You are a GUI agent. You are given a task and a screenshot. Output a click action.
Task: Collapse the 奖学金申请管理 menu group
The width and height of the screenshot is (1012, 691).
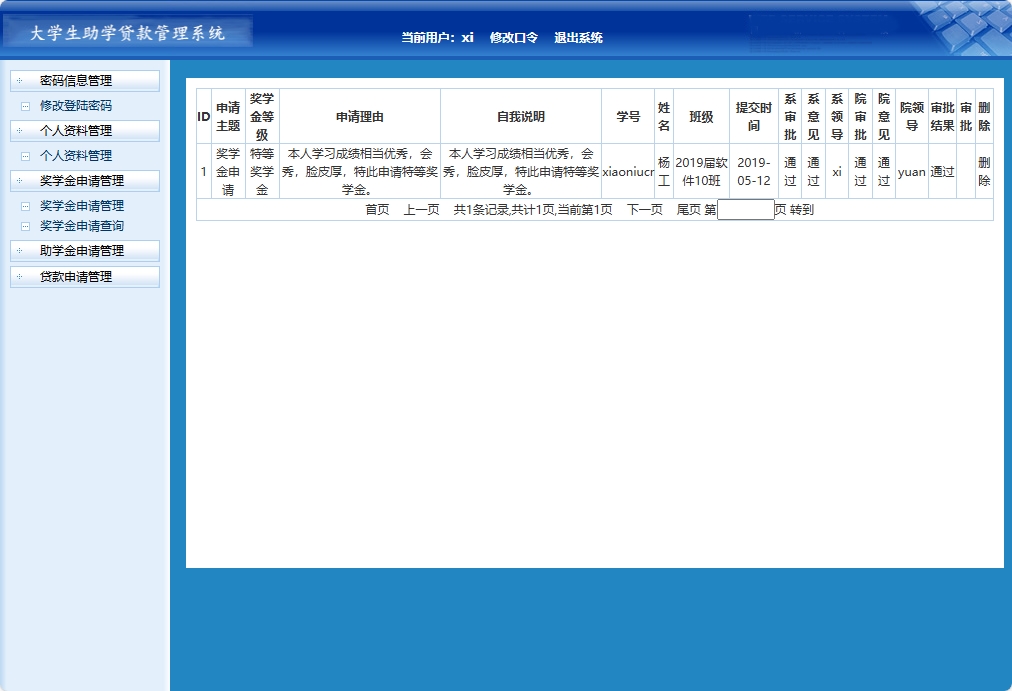click(84, 180)
